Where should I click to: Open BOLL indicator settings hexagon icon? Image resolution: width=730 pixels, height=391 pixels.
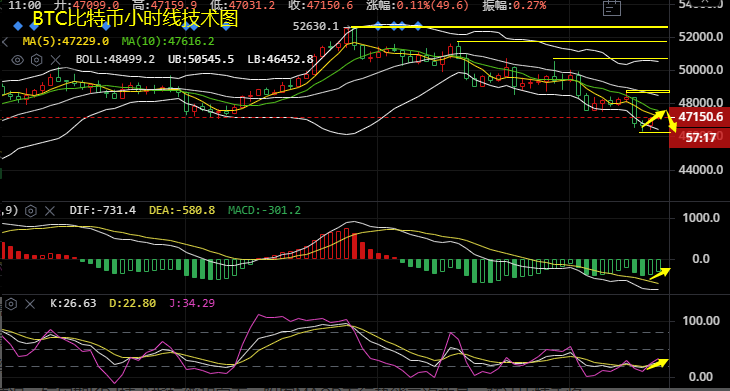point(37,60)
